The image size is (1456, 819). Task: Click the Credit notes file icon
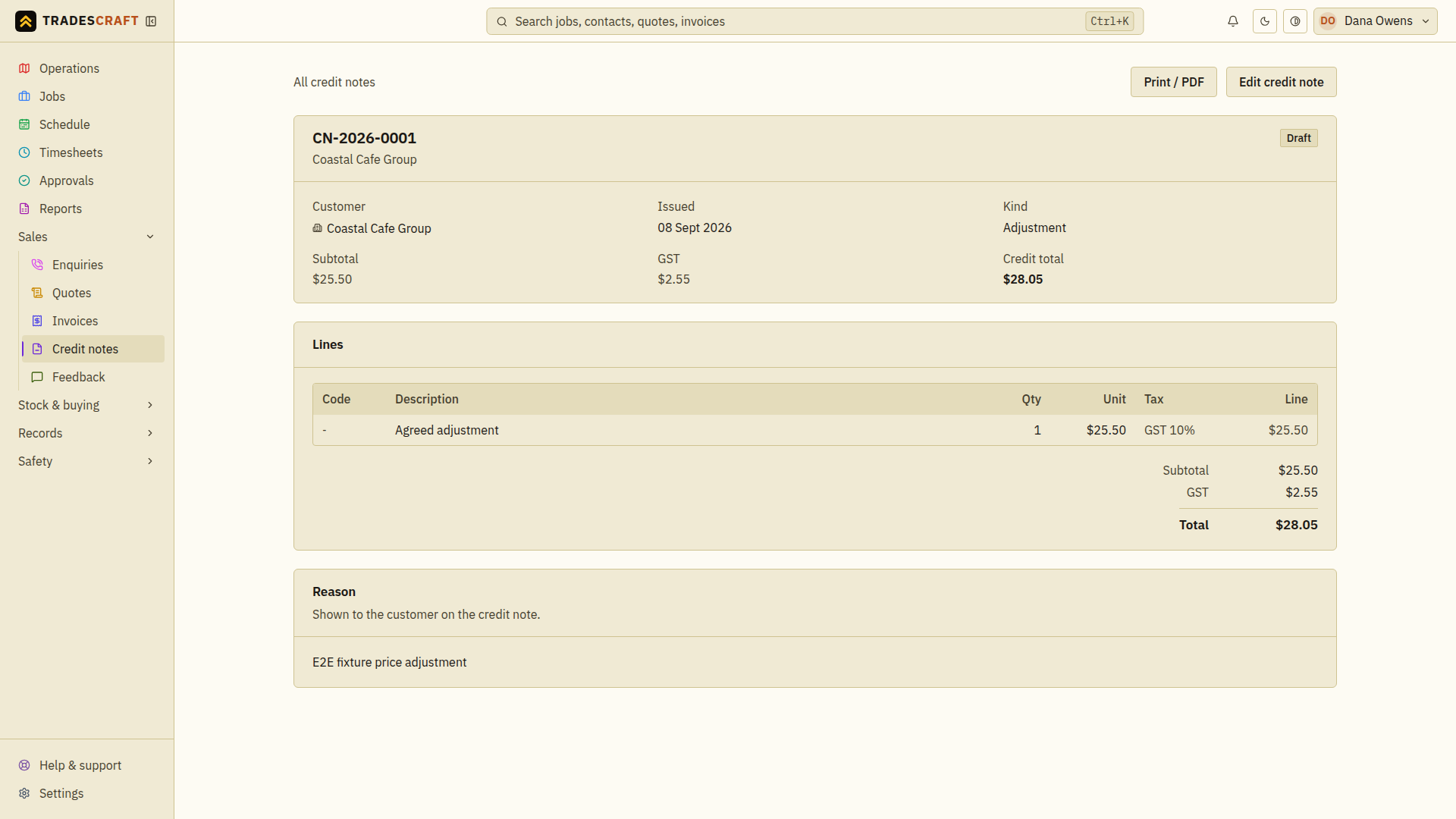tap(37, 349)
